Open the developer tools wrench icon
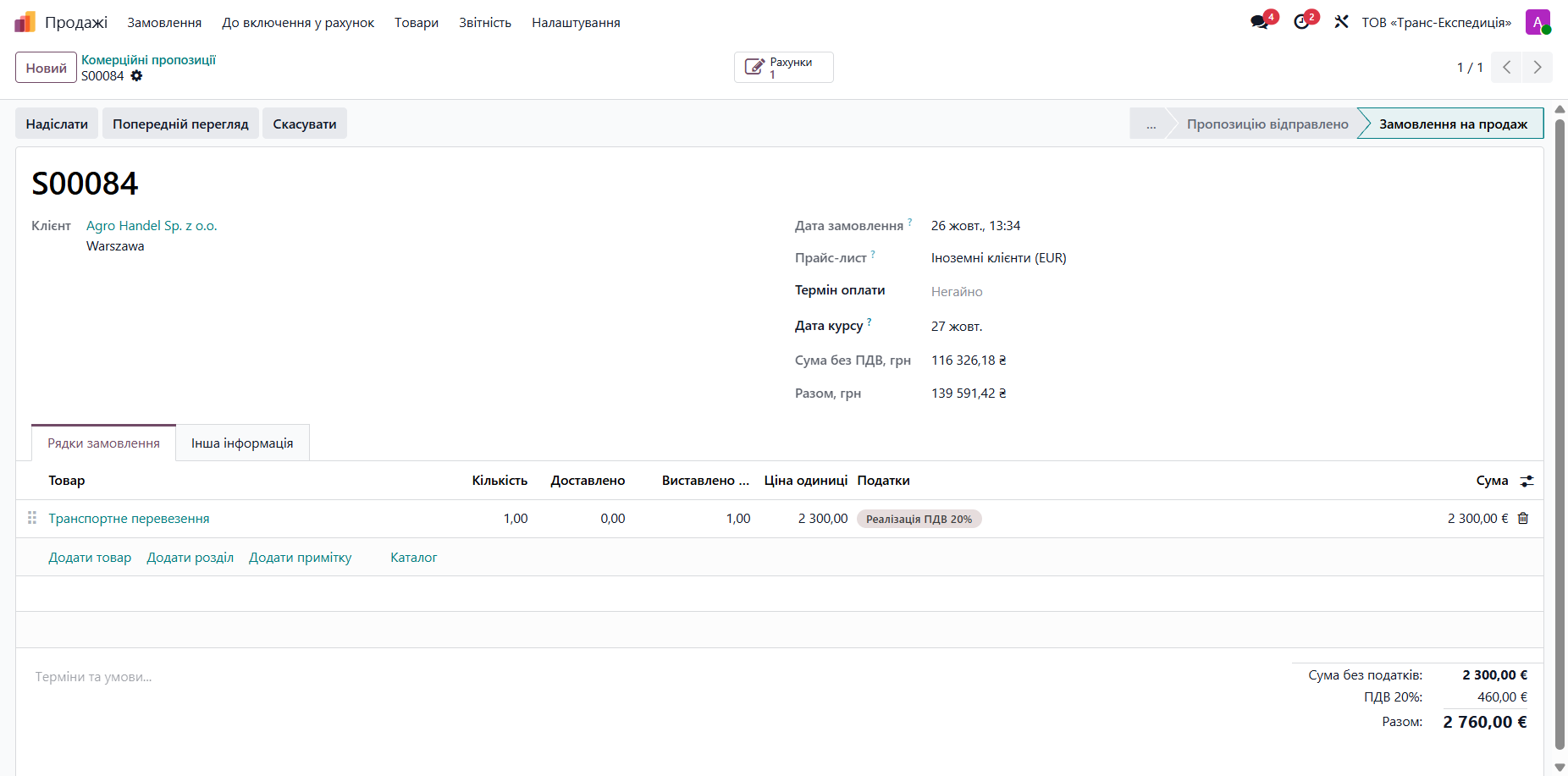 (1341, 22)
